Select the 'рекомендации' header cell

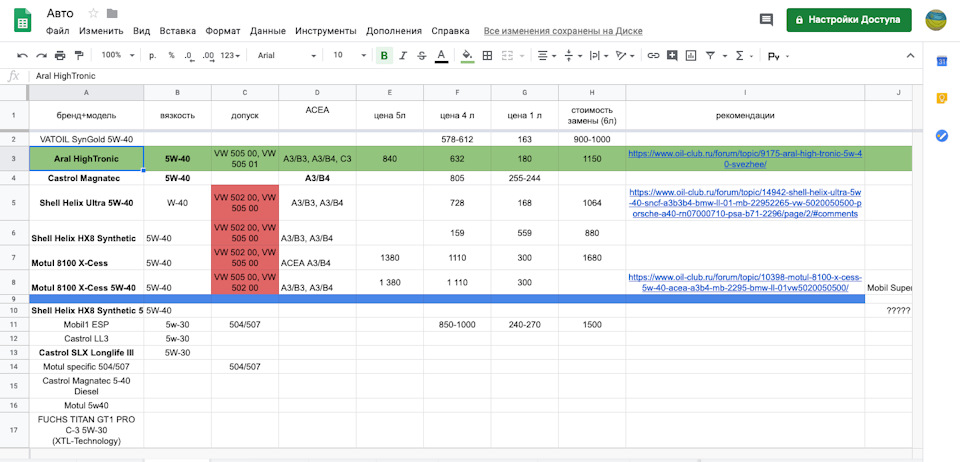point(745,115)
